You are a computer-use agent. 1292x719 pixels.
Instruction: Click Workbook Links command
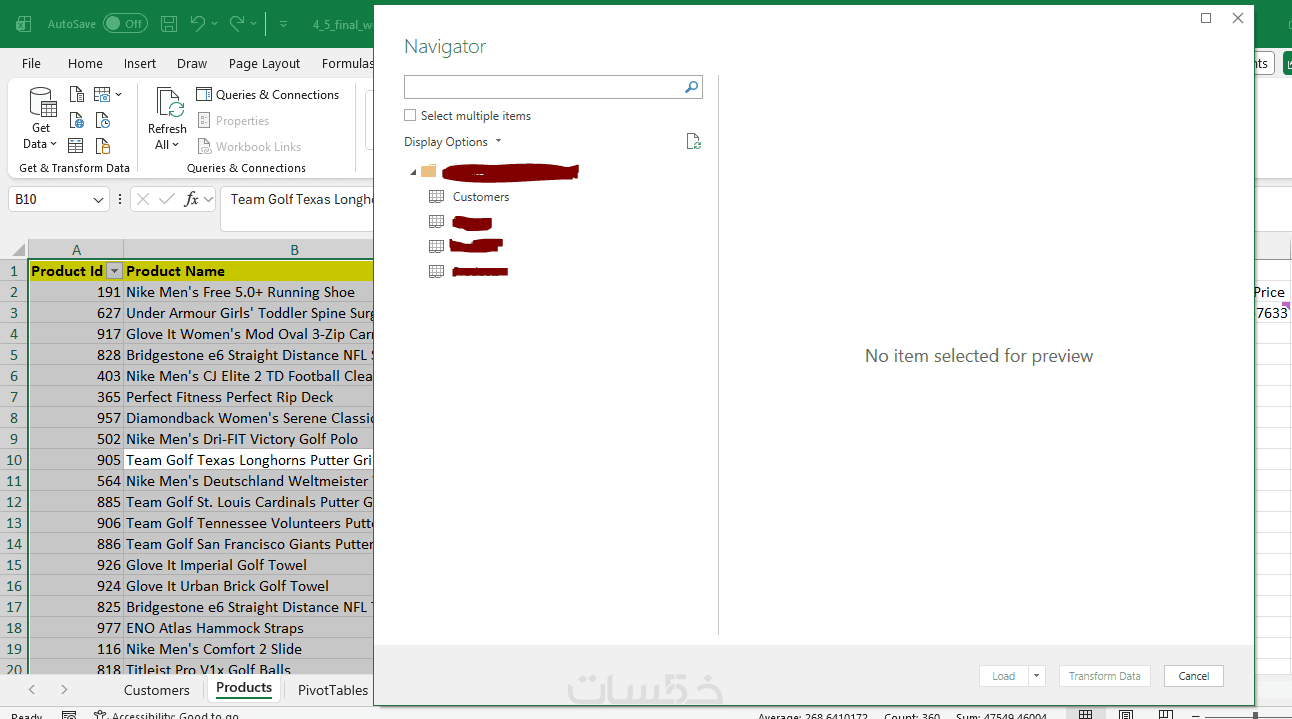pos(249,146)
